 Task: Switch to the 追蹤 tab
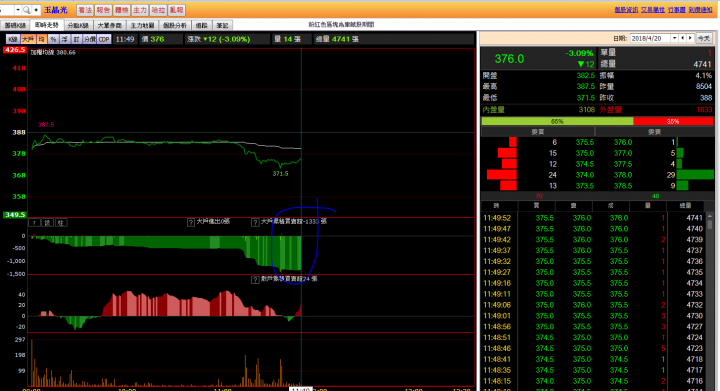click(202, 25)
